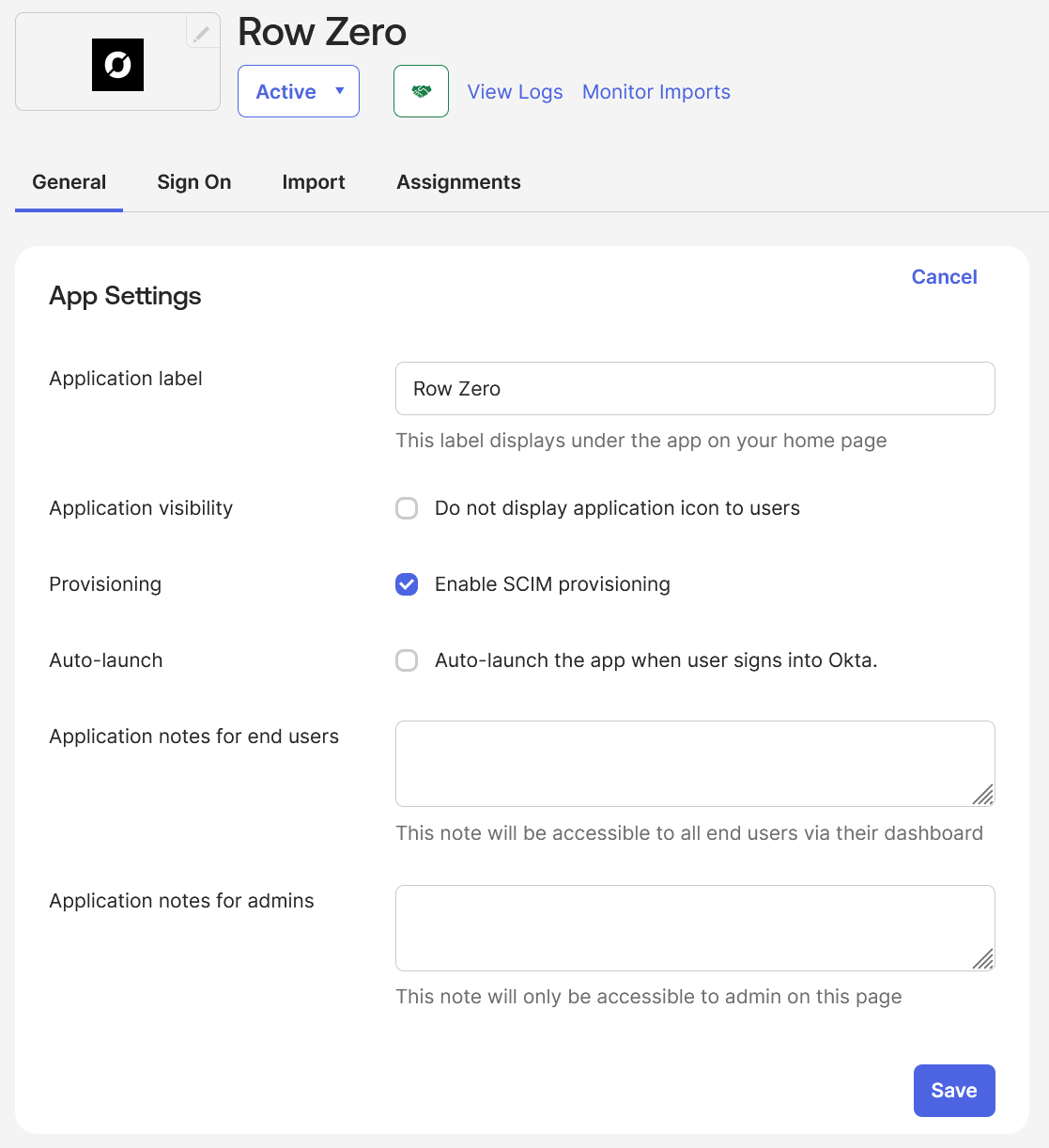Save the App Settings
Viewport: 1049px width, 1148px height.
coord(954,1091)
